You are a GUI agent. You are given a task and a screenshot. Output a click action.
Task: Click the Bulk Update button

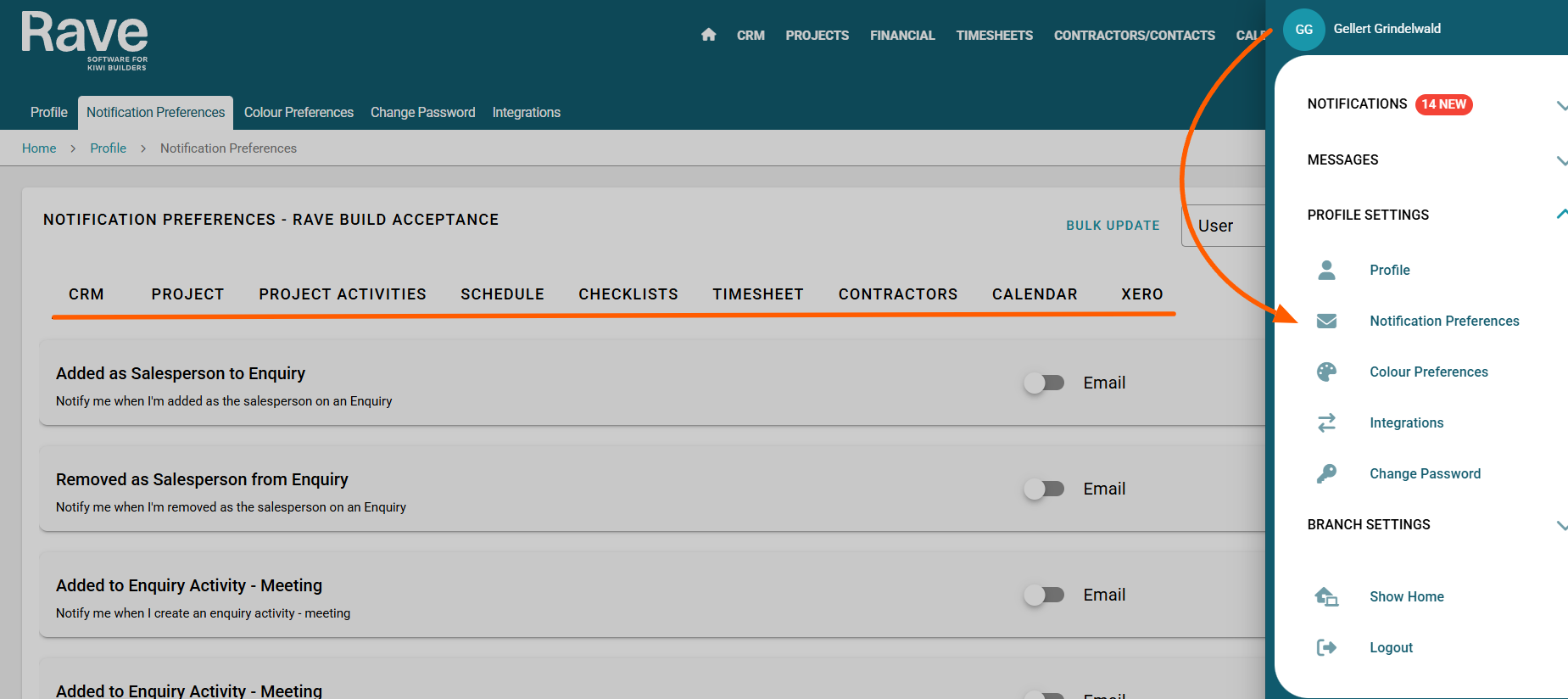[x=1113, y=226]
